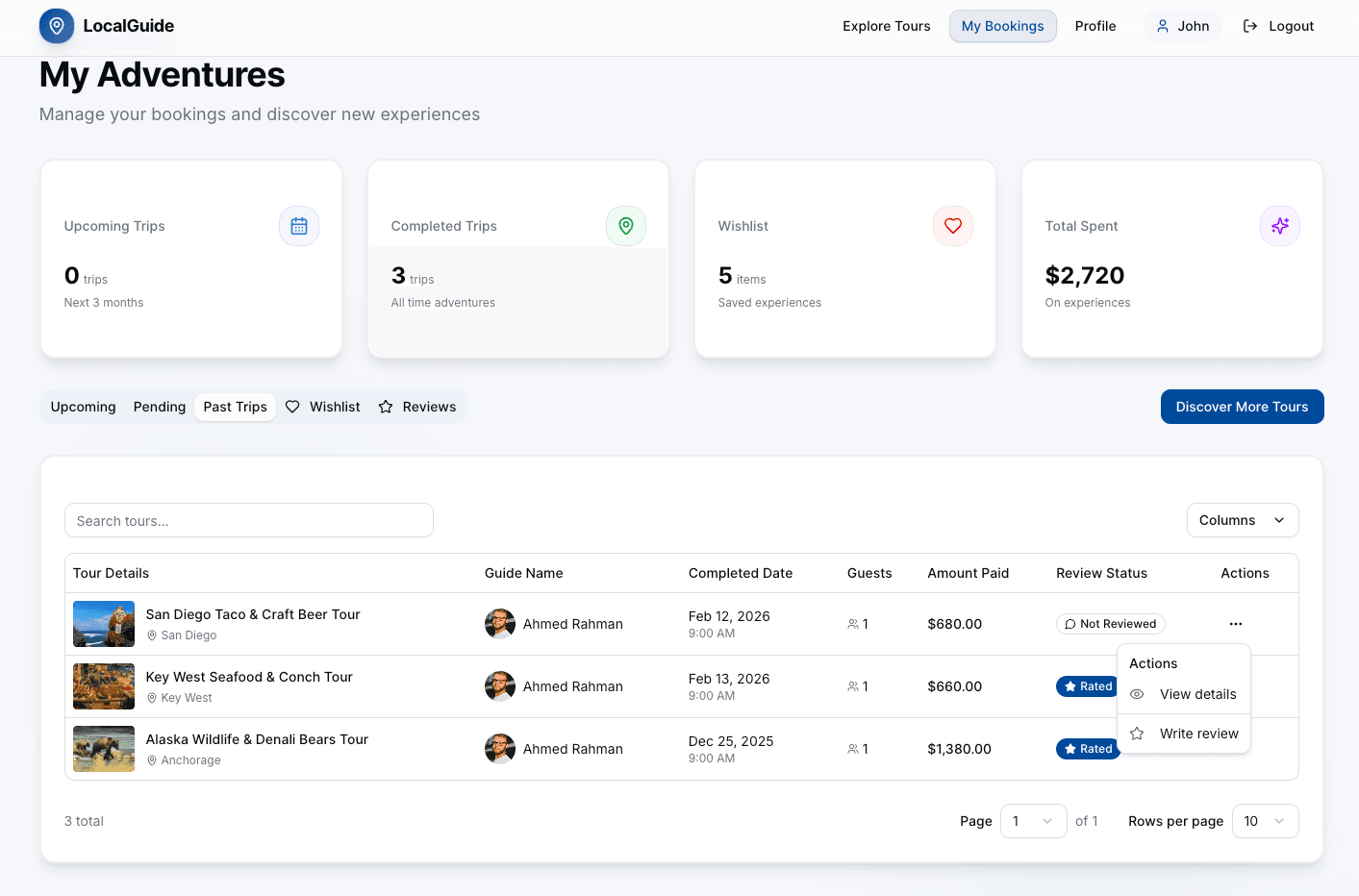
Task: Switch to the Pending tab
Action: click(160, 407)
